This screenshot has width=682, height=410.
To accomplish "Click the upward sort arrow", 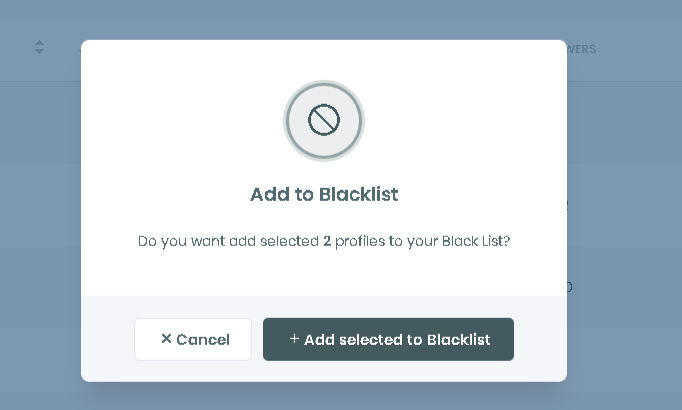I will pos(39,43).
